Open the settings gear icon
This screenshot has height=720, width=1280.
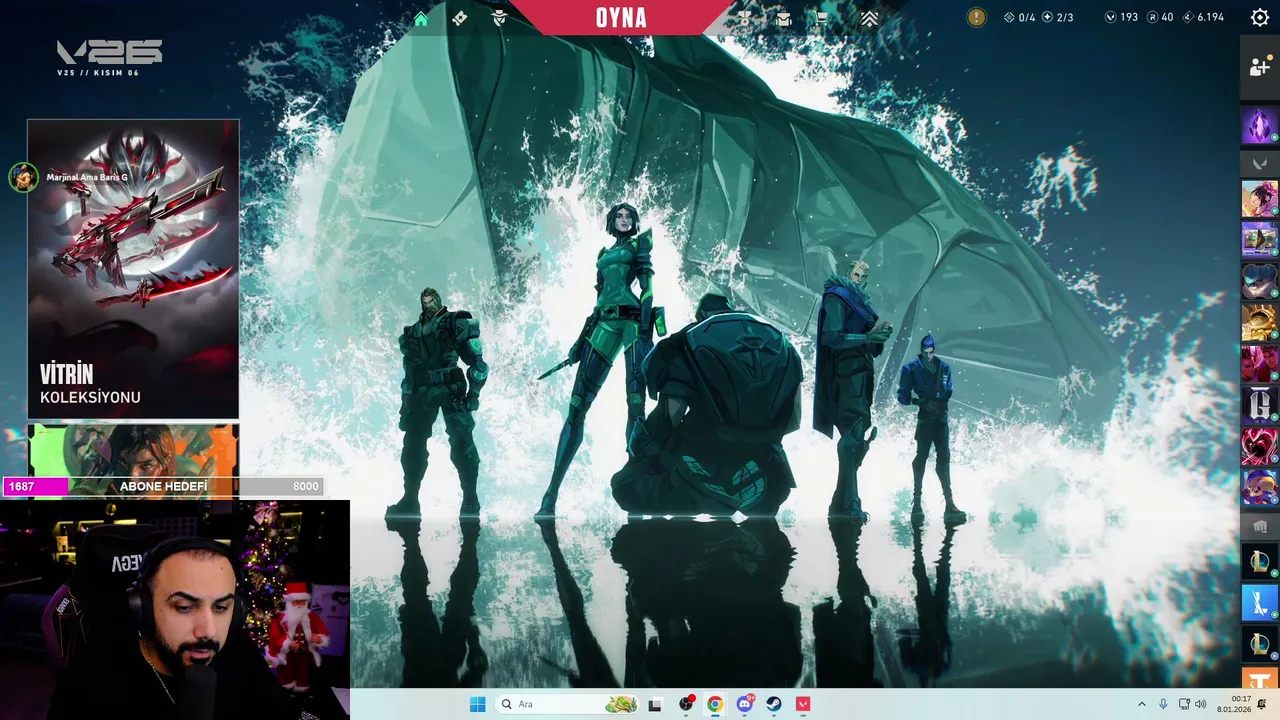[x=1260, y=17]
